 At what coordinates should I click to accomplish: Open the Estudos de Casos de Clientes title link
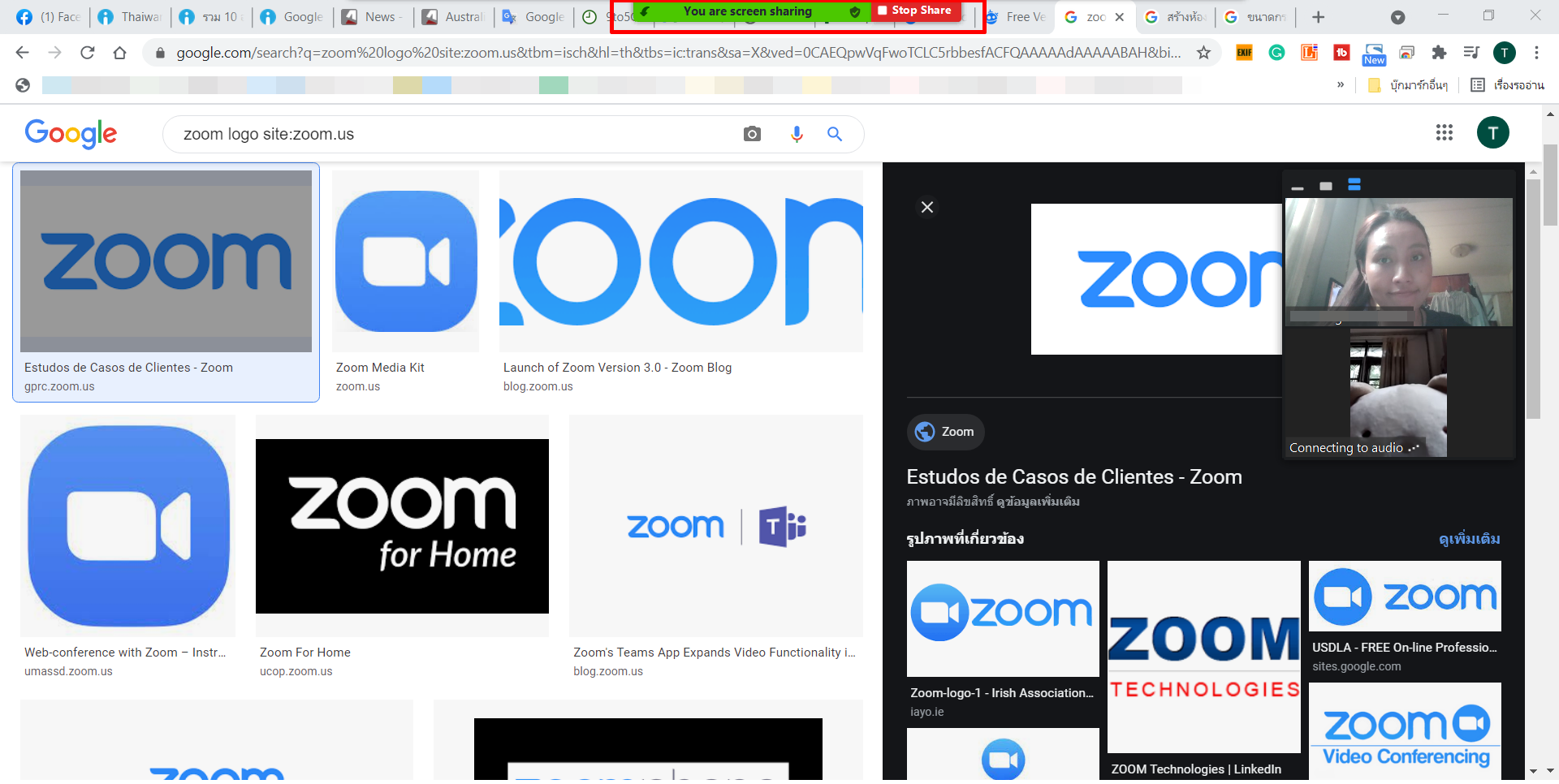tap(1074, 476)
